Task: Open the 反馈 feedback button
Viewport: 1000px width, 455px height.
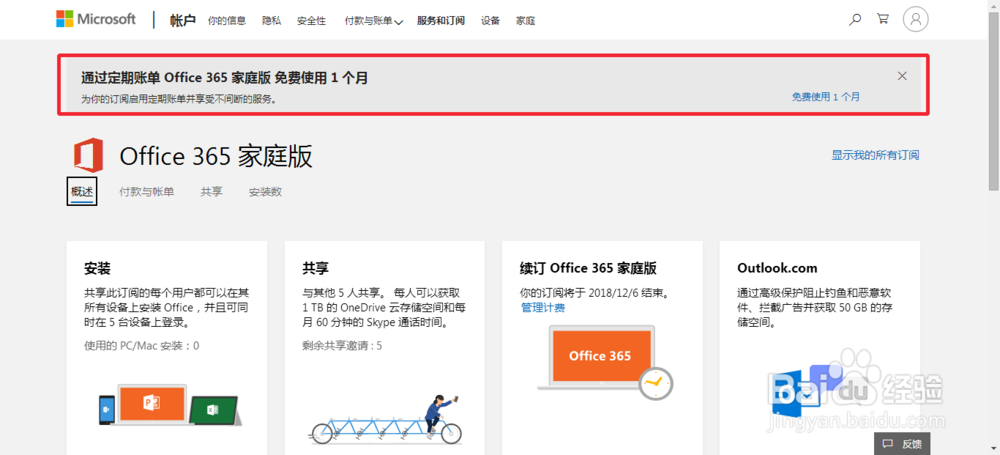Action: point(902,444)
